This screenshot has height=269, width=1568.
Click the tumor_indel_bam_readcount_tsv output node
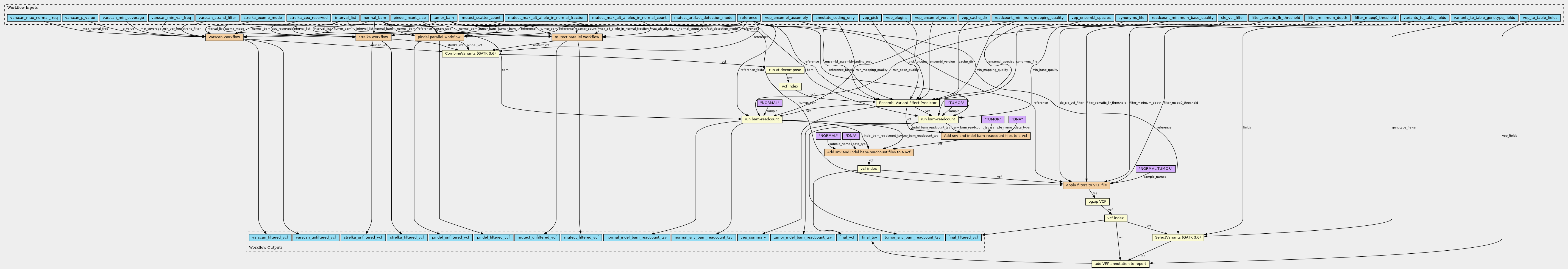(x=802, y=238)
